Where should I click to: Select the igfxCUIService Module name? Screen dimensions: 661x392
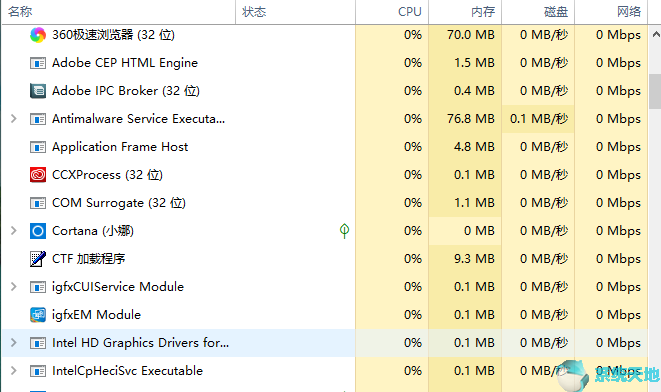pos(118,287)
